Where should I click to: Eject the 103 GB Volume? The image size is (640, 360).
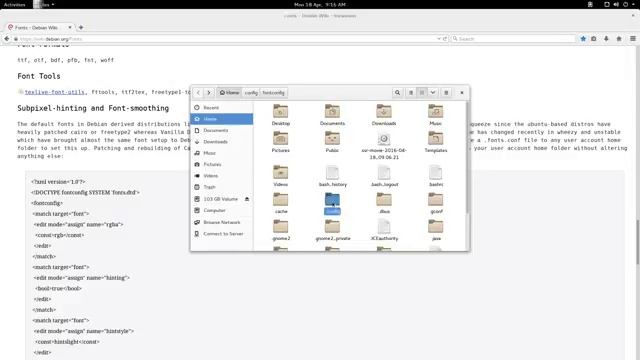247,199
